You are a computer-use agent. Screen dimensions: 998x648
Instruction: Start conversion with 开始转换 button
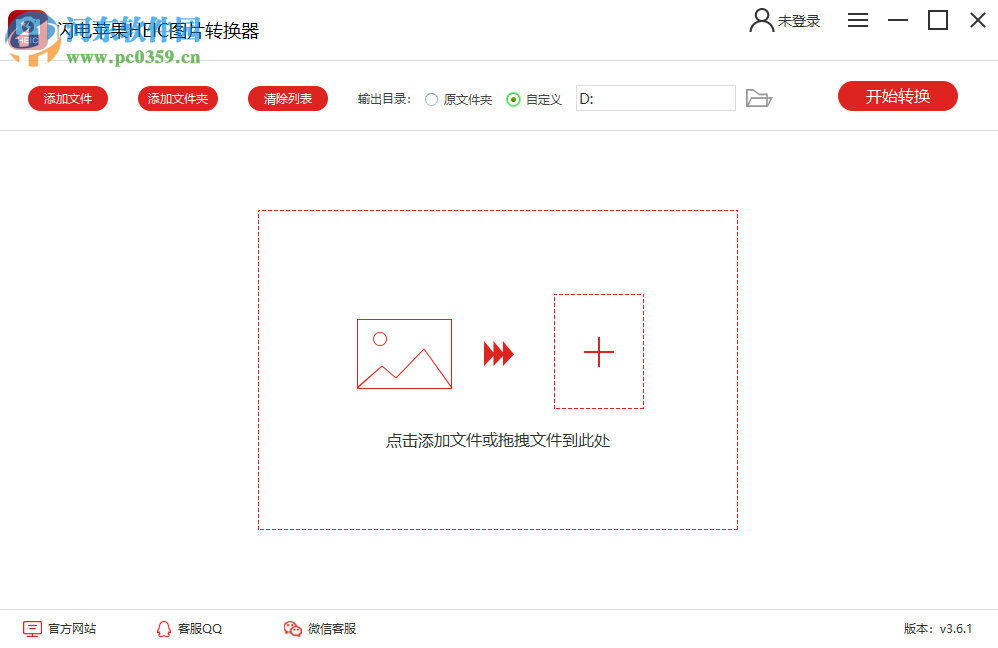[897, 96]
